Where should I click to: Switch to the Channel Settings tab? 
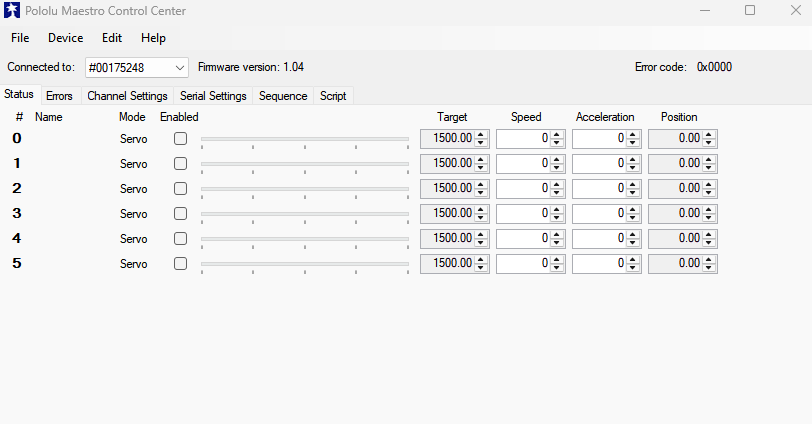(x=127, y=96)
